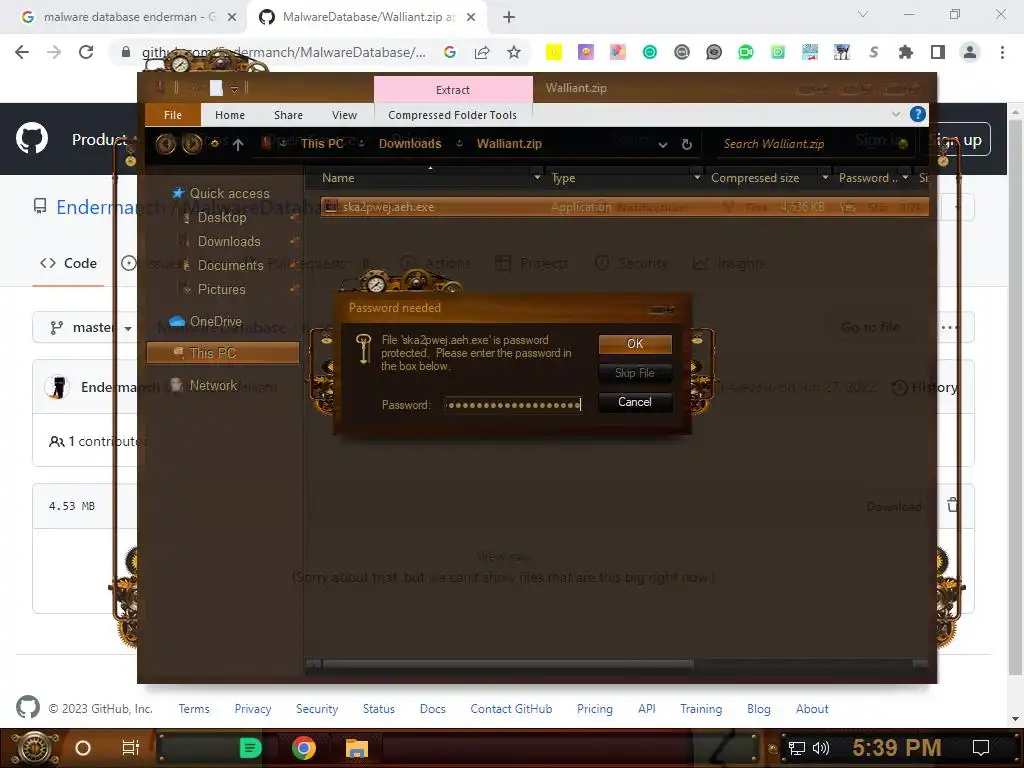Image resolution: width=1024 pixels, height=768 pixels.
Task: Open Chrome three-dot menu
Action: tap(1002, 52)
